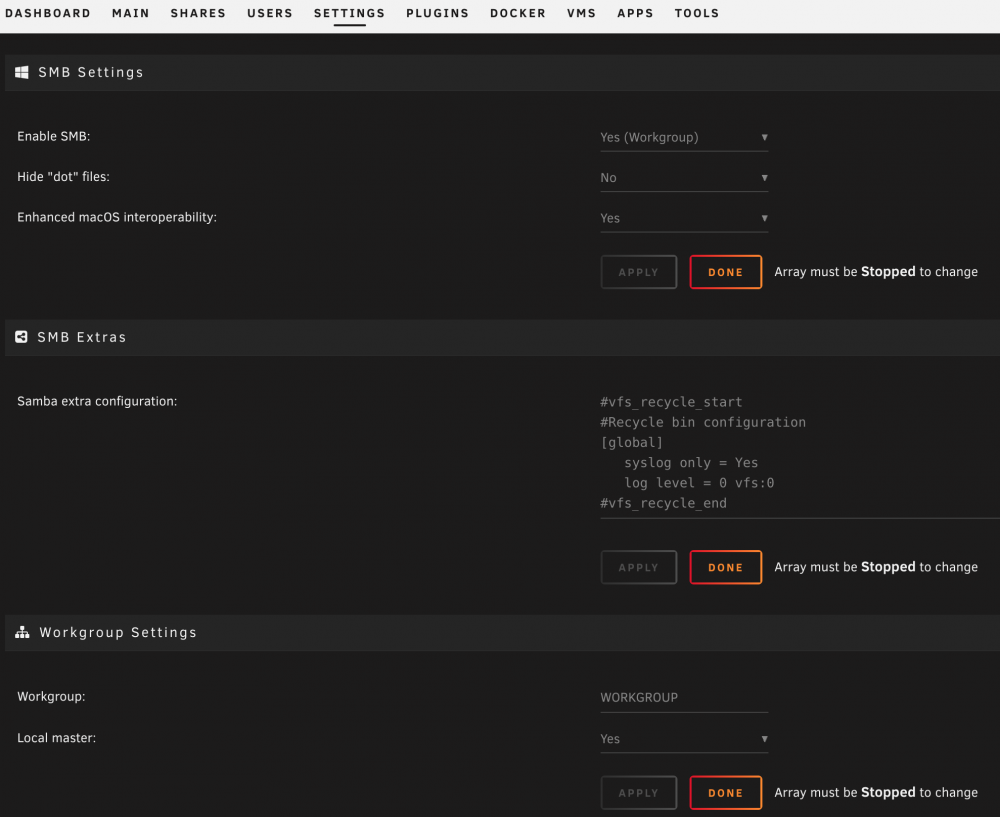Viewport: 1000px width, 817px height.
Task: Click Apply in Workgroup Settings section
Action: click(638, 793)
